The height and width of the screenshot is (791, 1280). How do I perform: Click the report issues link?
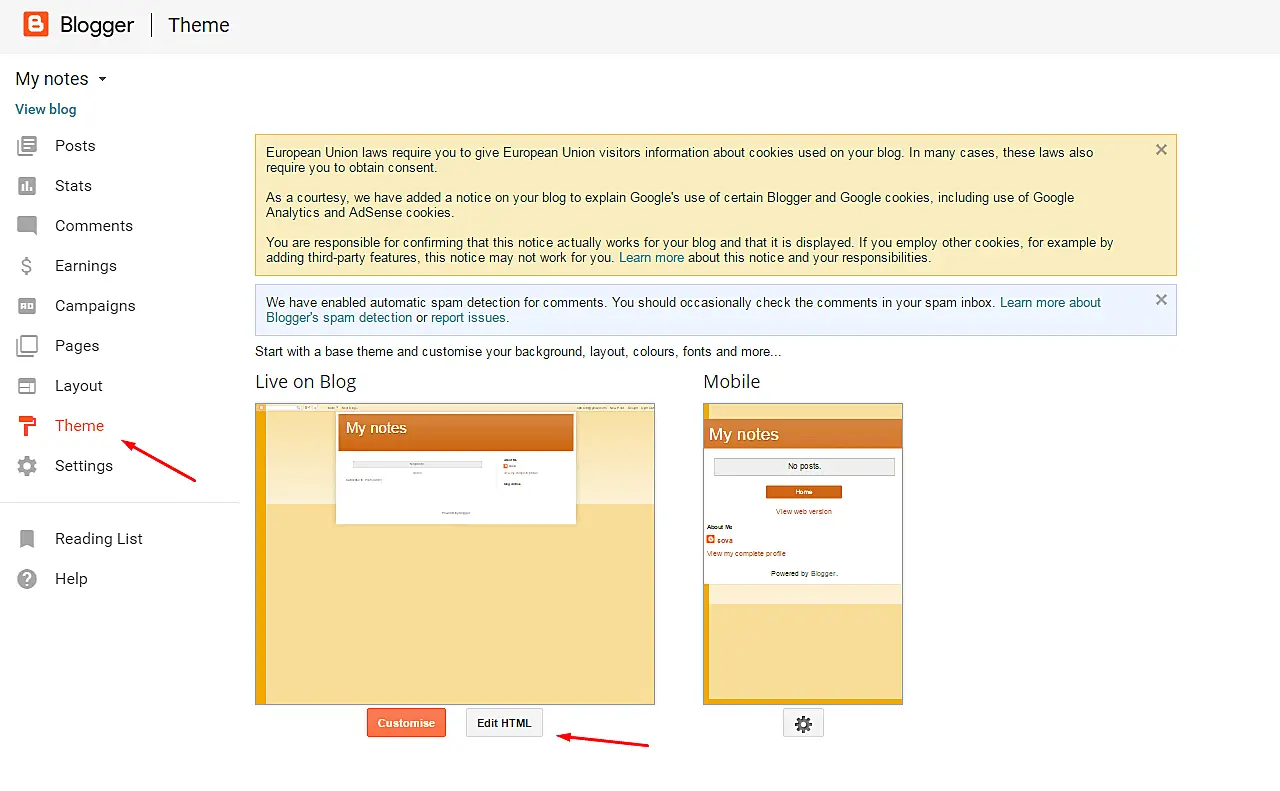tap(469, 318)
